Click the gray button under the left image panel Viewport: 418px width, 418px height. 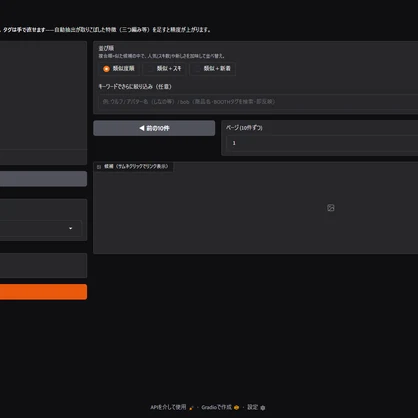(x=43, y=179)
